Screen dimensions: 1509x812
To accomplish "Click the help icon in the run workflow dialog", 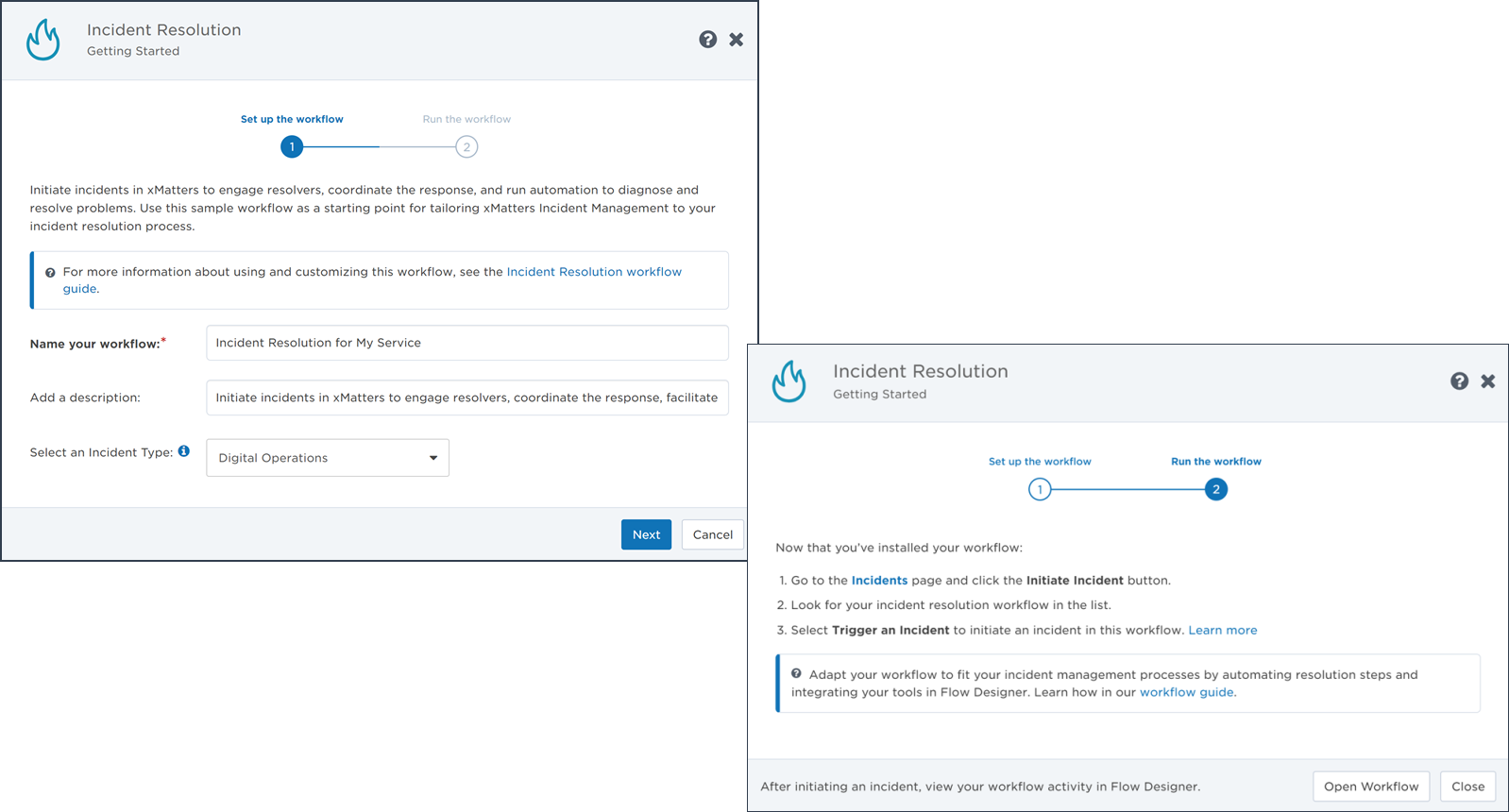I will pos(1459,381).
